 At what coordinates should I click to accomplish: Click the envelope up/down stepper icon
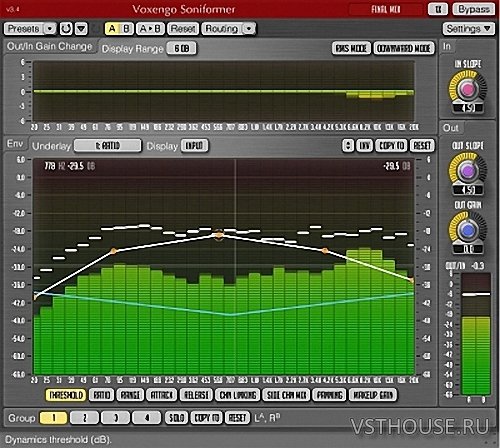coord(348,146)
